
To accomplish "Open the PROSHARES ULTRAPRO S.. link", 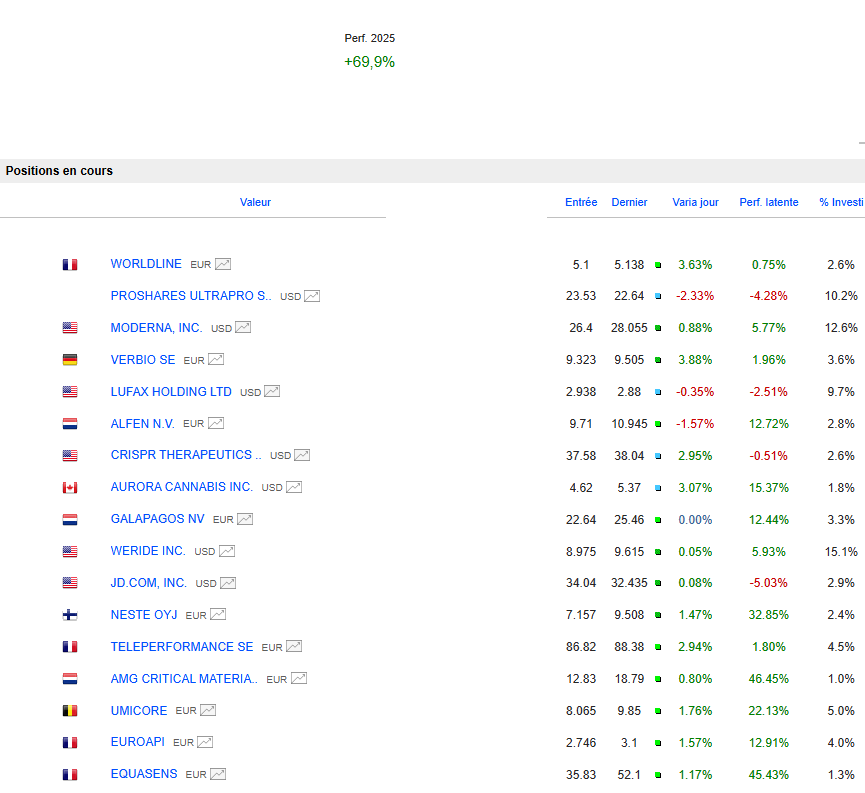I will click(x=191, y=296).
